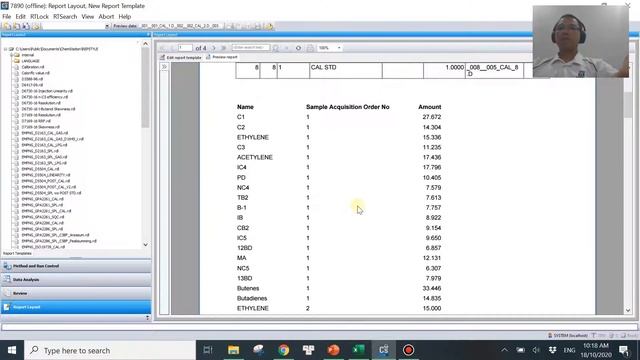Open Task View from taskbar
This screenshot has width=640, height=360.
208,350
